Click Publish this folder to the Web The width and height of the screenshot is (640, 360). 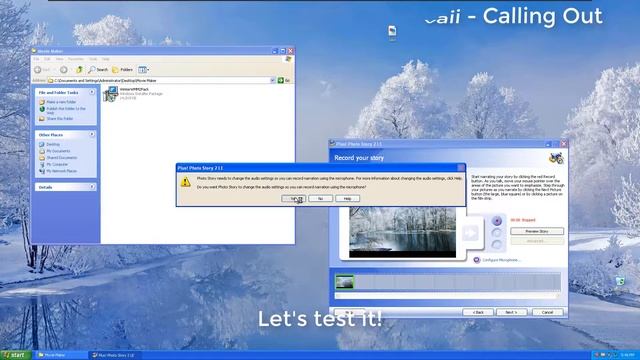(66, 110)
